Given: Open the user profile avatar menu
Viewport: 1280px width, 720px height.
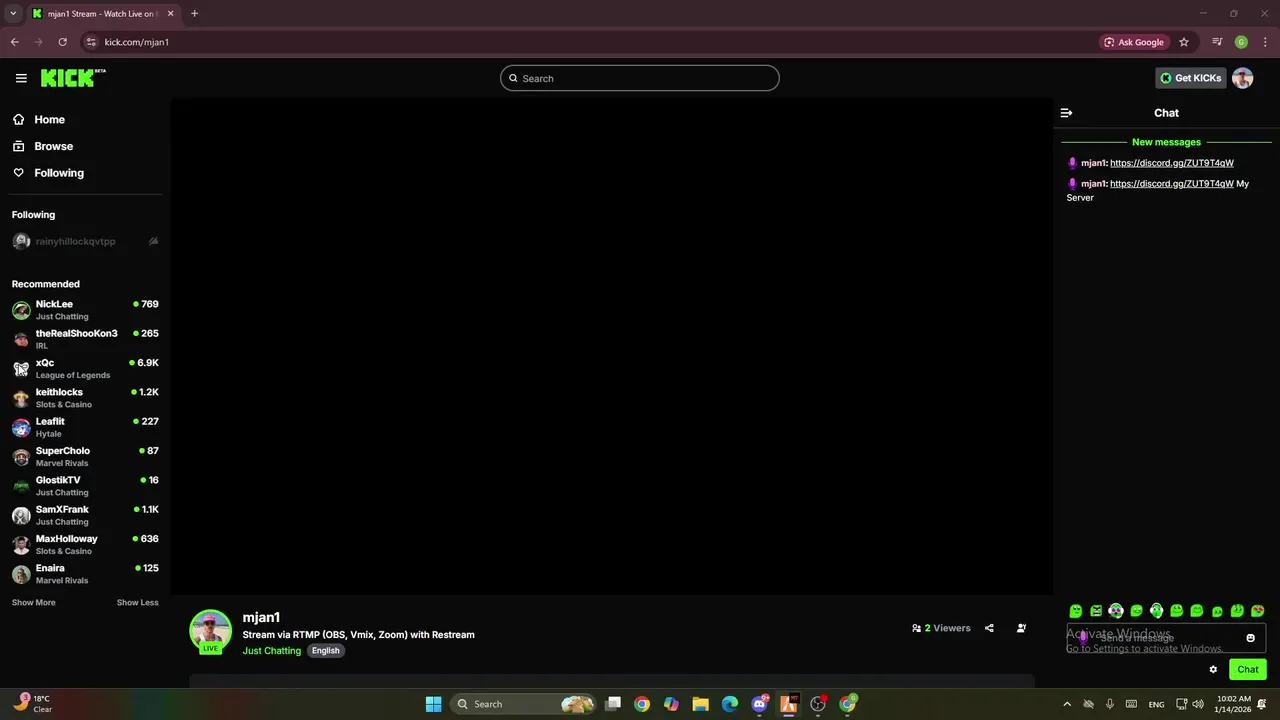Looking at the screenshot, I should click(1243, 78).
